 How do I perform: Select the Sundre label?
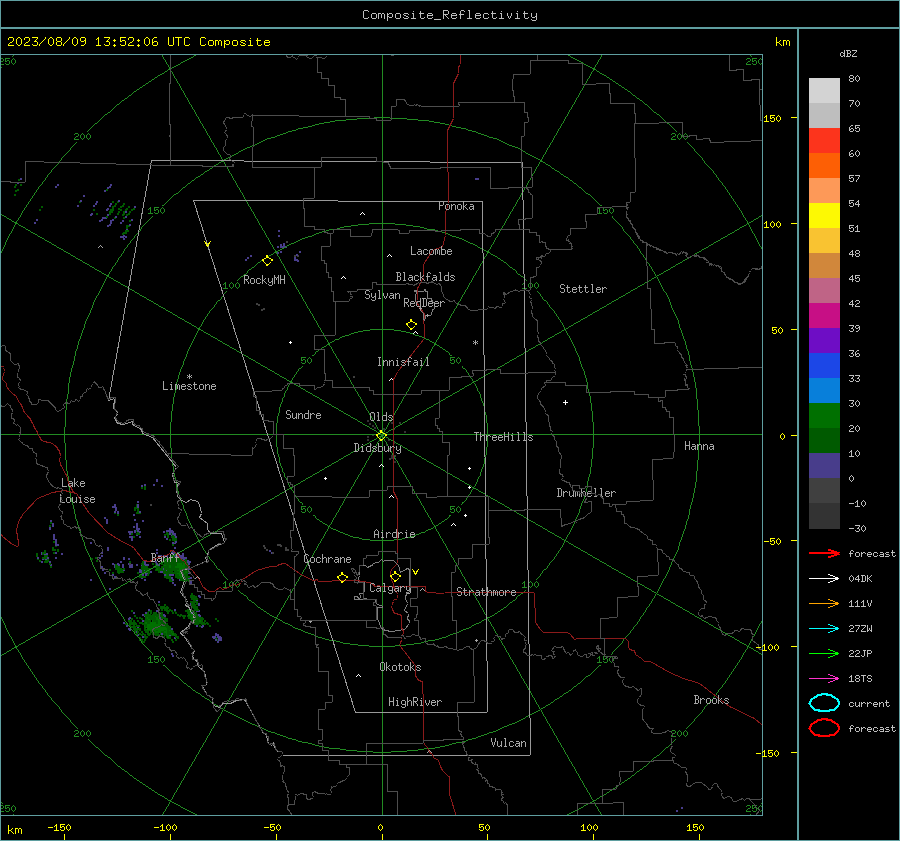pyautogui.click(x=303, y=415)
